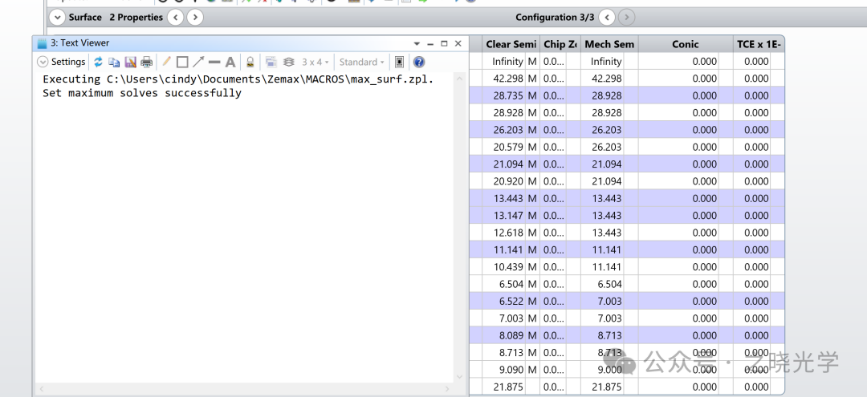Image resolution: width=867 pixels, height=397 pixels.
Task: Click the refresh icon in Text Viewer
Action: [98, 62]
